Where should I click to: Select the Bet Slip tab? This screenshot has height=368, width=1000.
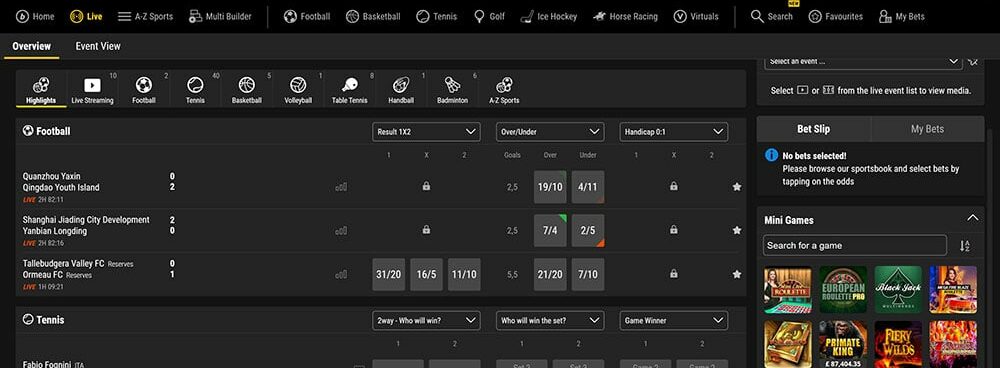pyautogui.click(x=813, y=129)
